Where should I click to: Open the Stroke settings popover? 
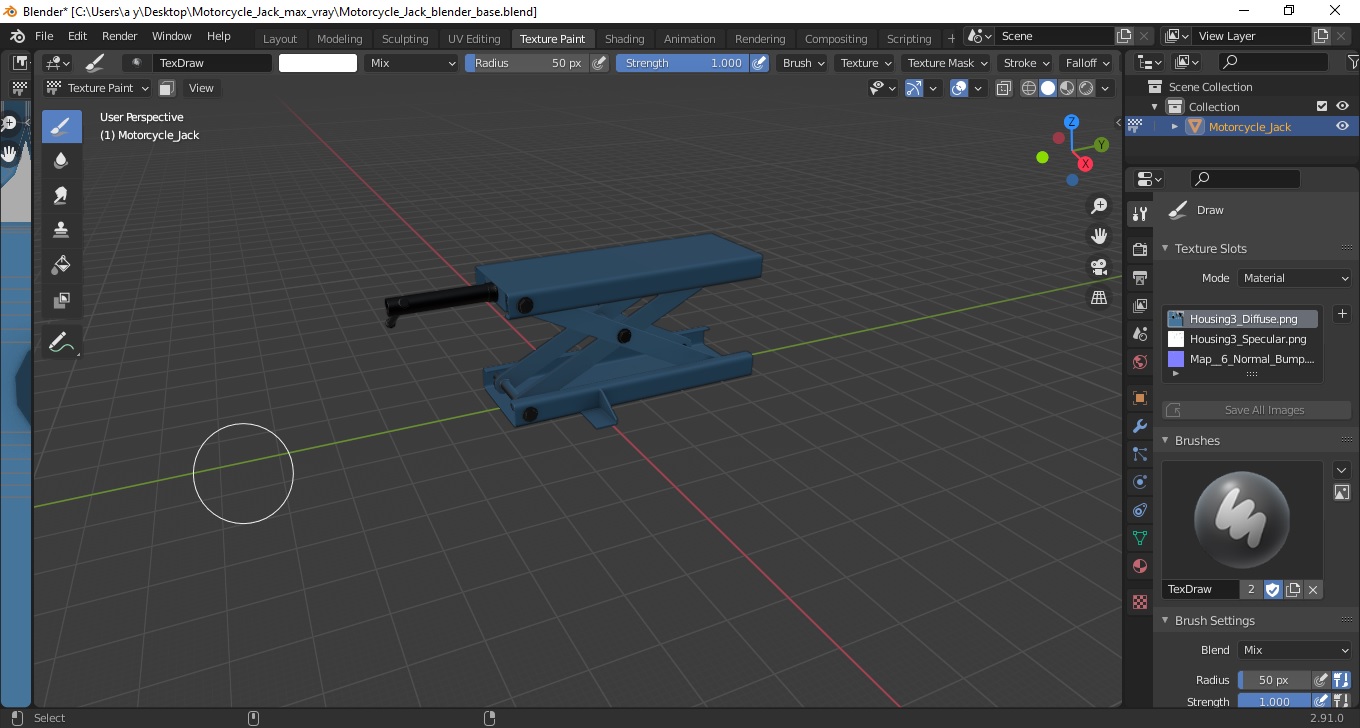[1027, 63]
